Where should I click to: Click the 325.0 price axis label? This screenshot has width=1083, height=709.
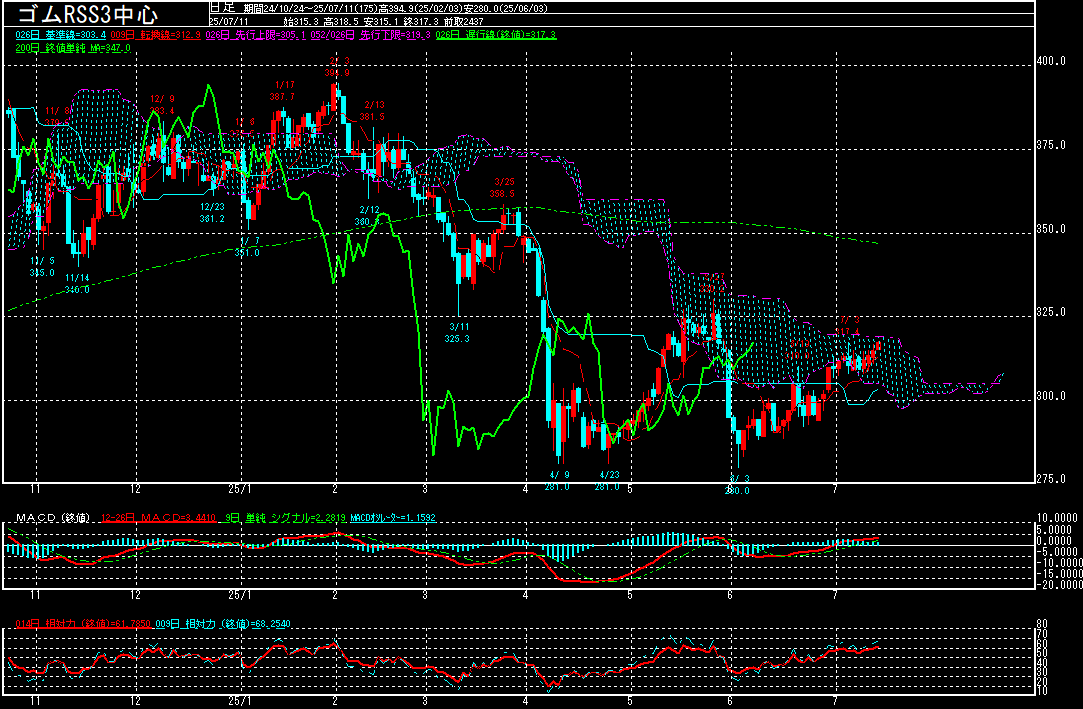point(1051,312)
